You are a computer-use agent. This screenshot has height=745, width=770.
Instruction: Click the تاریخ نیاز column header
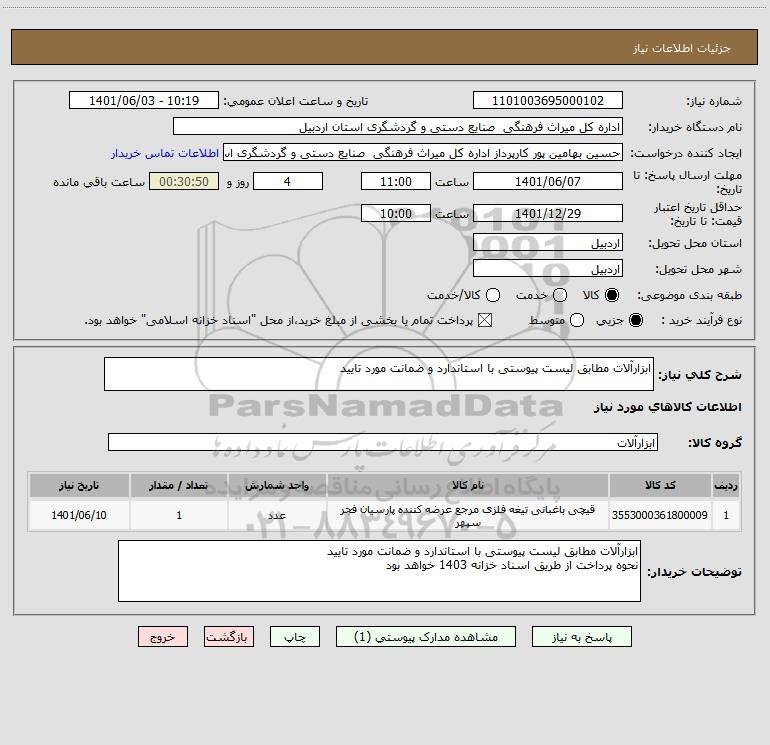[x=79, y=485]
